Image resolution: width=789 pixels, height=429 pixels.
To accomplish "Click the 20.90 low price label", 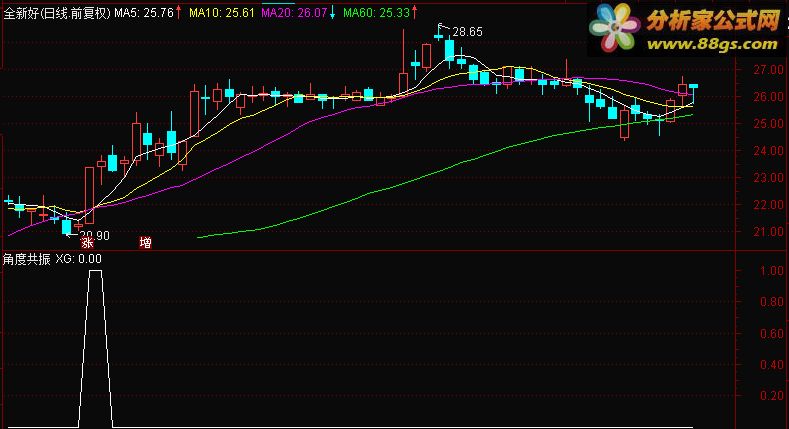I will (x=95, y=235).
